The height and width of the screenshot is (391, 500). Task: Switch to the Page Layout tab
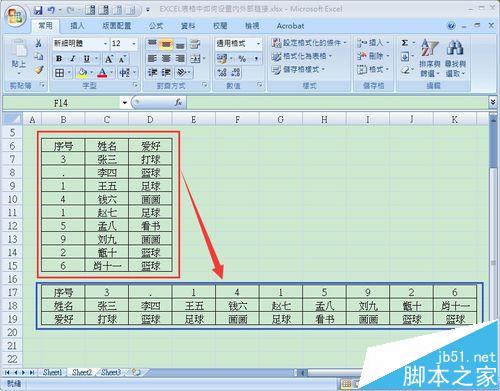[117, 26]
